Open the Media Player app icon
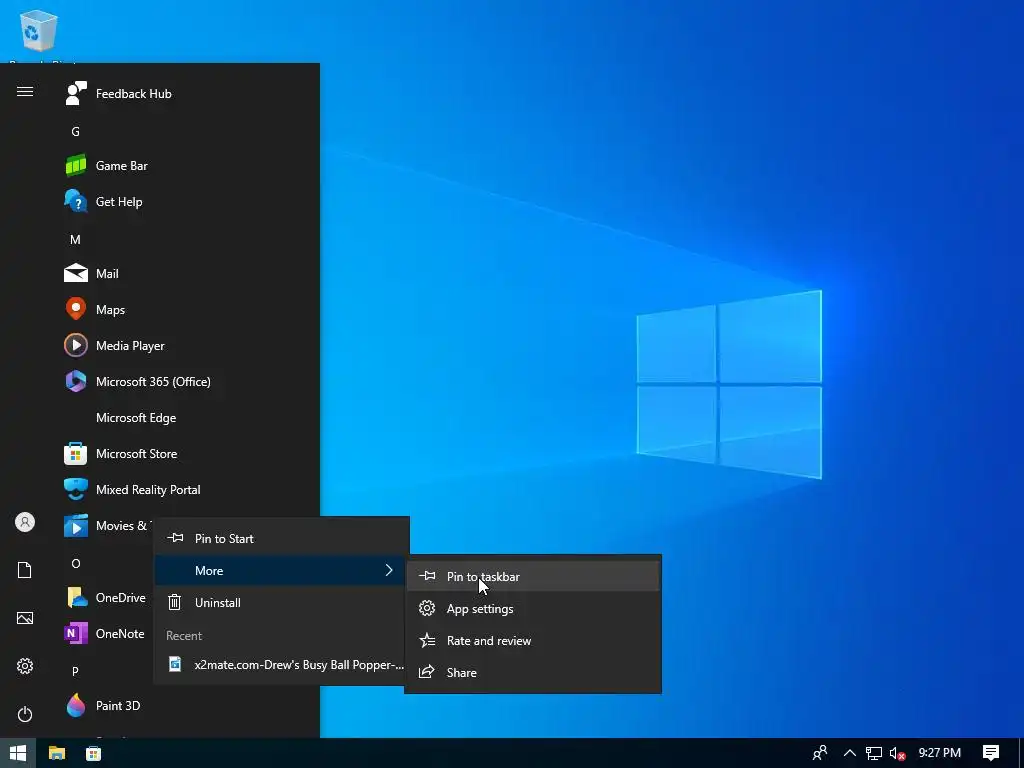 click(x=76, y=345)
